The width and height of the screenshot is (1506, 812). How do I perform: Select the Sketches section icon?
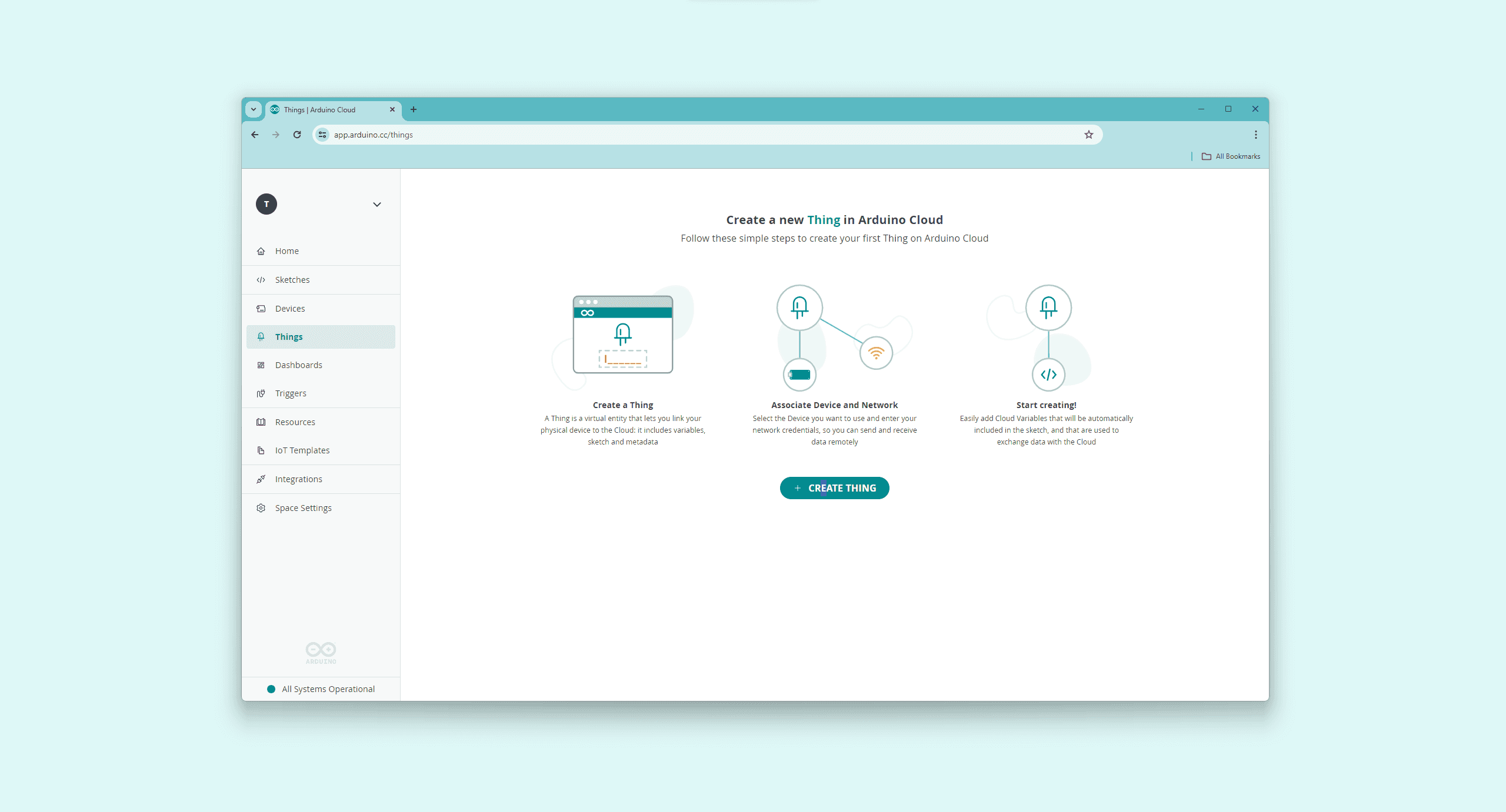click(261, 280)
